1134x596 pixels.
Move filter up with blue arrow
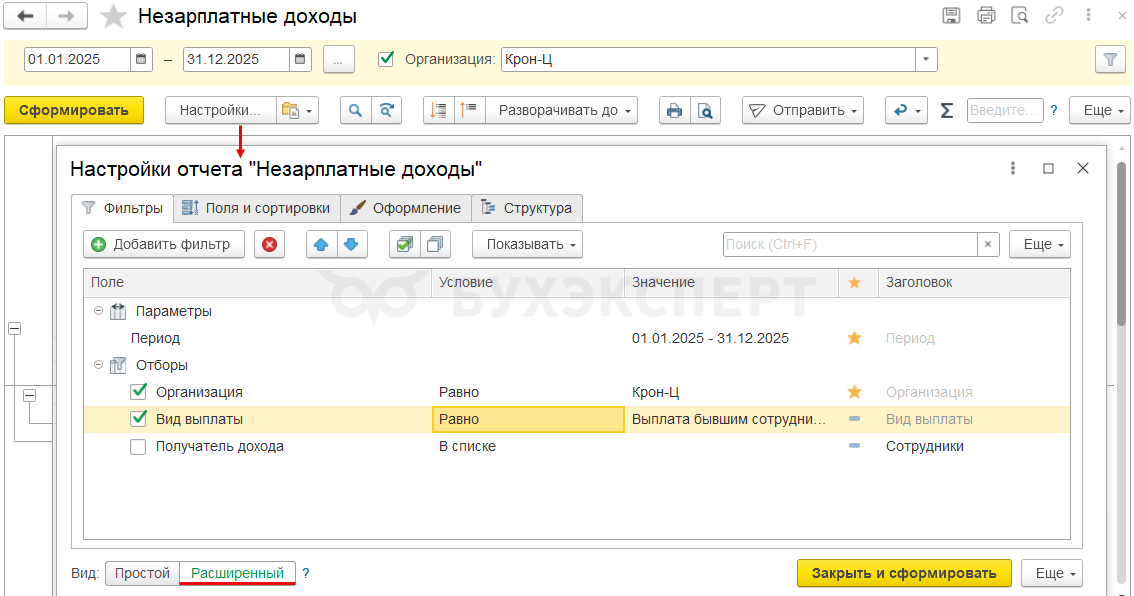322,244
